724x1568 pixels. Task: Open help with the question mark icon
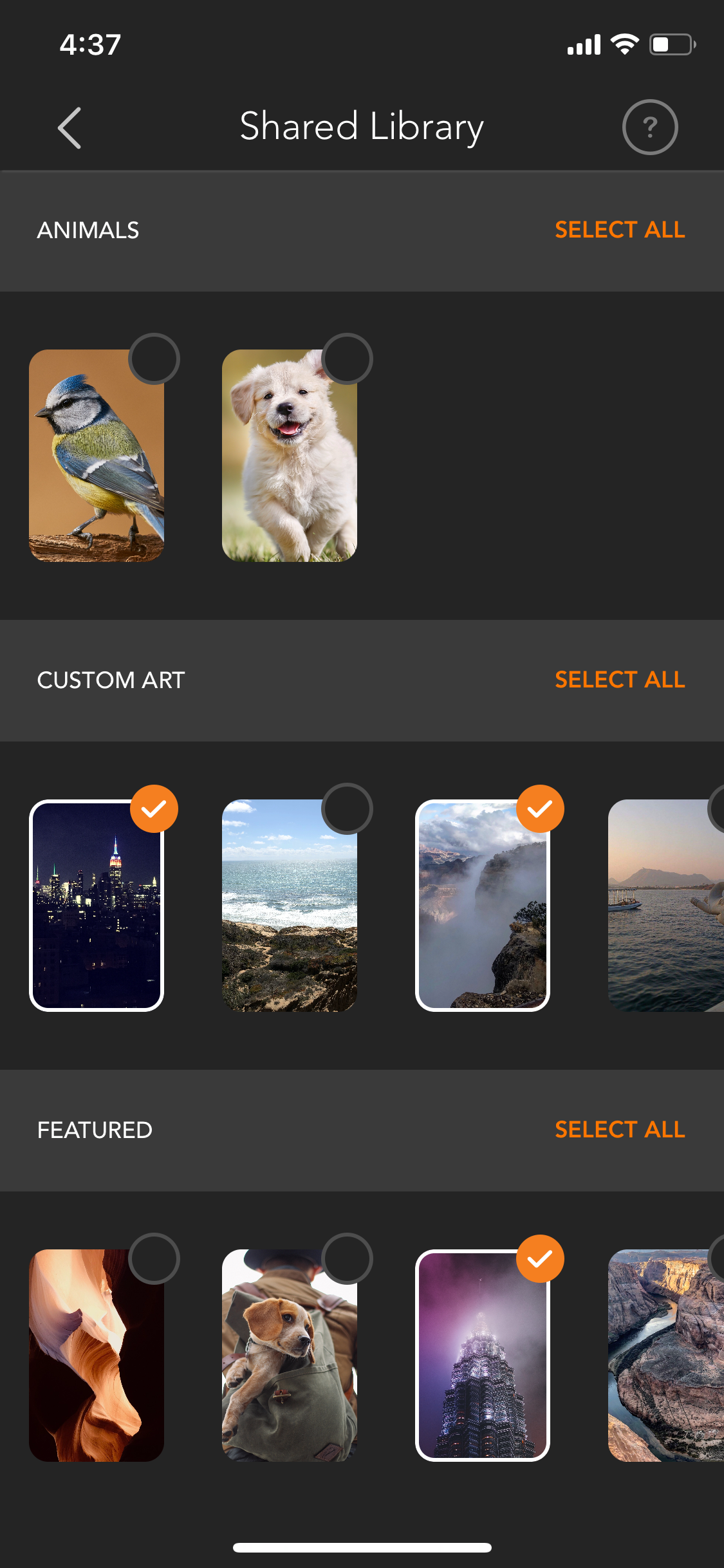coord(650,127)
